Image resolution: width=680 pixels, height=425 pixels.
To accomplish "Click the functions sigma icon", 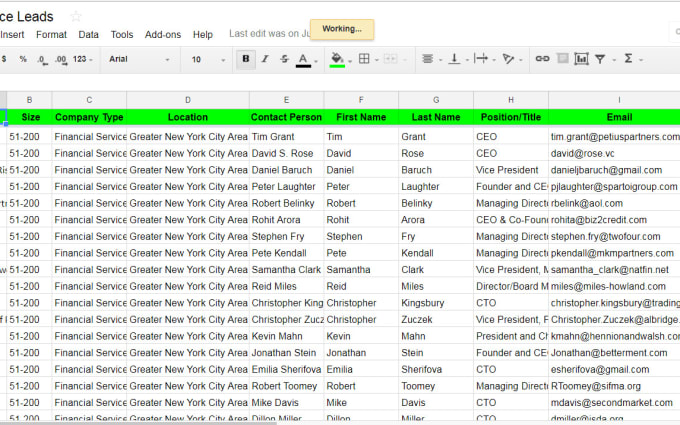I will click(628, 59).
